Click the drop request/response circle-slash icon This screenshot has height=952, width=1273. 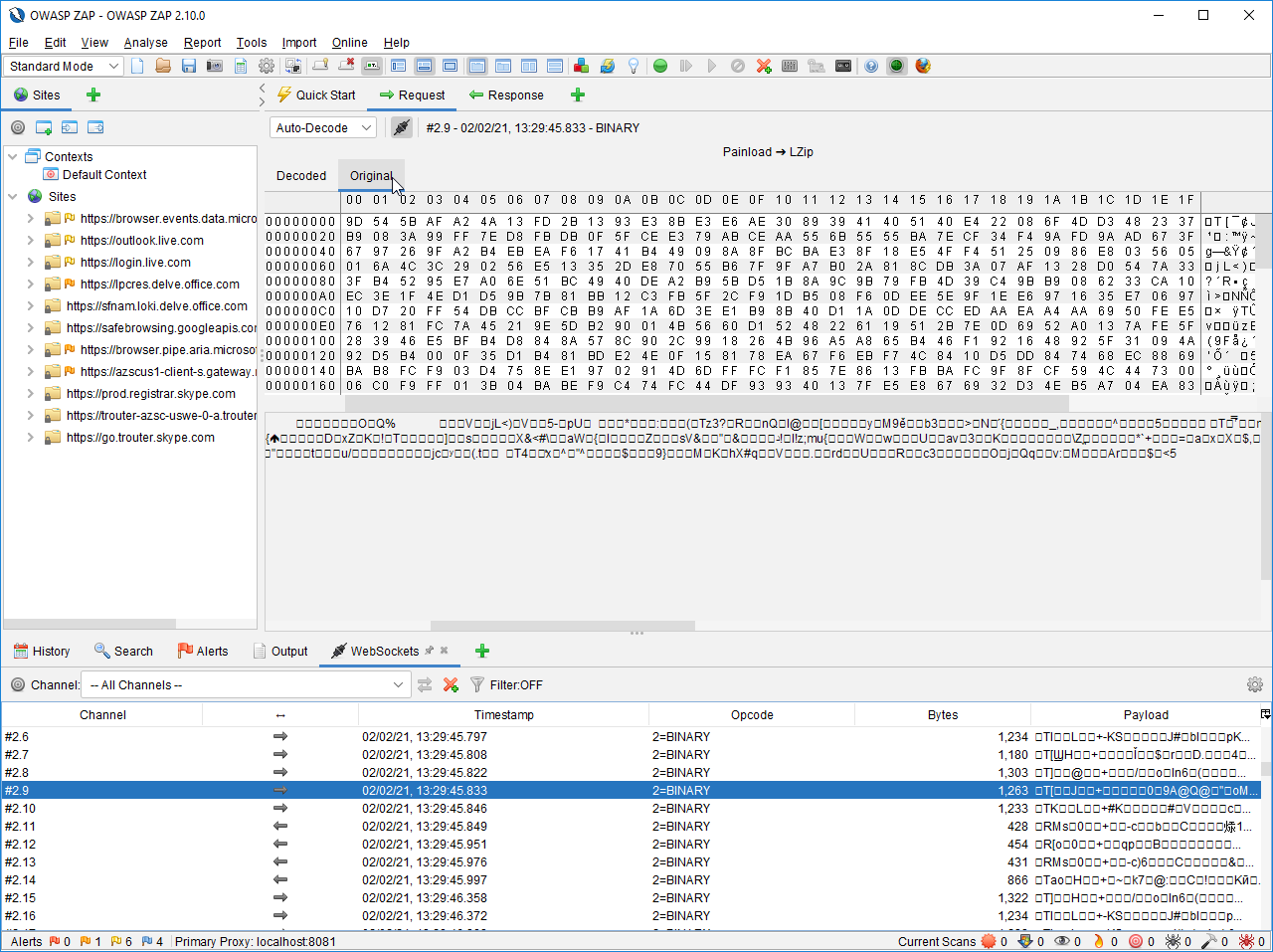tap(738, 66)
